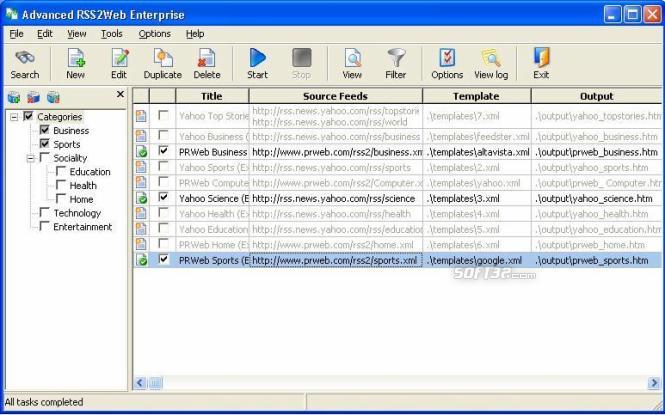
Task: Sort by the Title column header
Action: point(212,96)
